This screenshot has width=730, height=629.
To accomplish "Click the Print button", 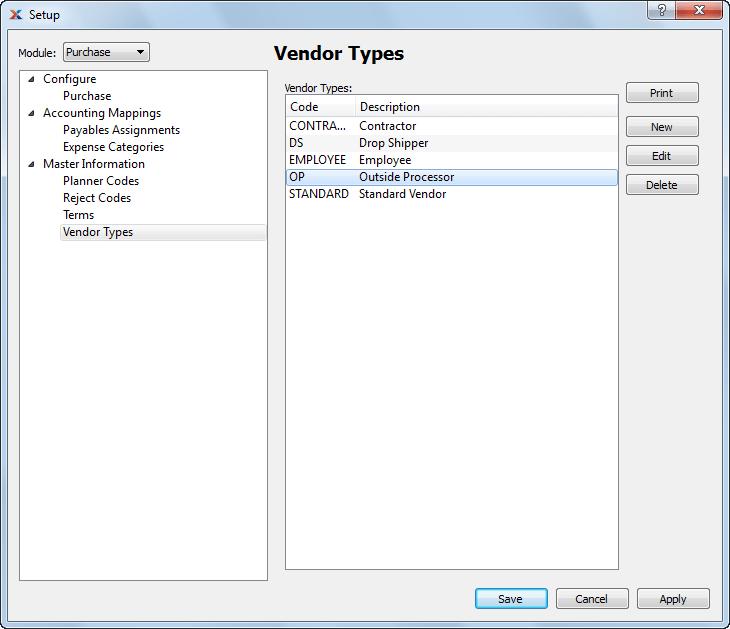I will click(x=662, y=93).
